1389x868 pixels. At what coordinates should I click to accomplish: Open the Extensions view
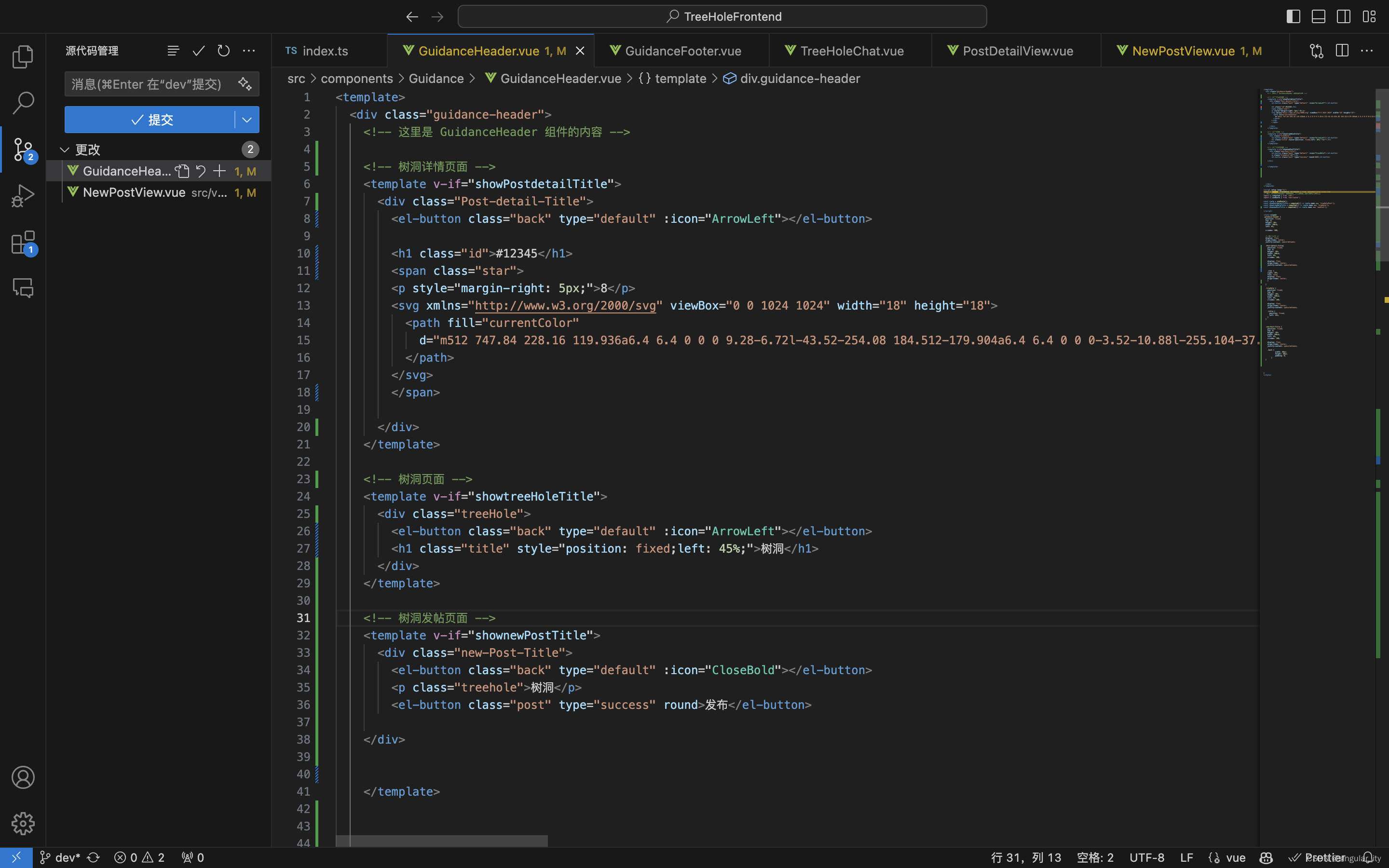pyautogui.click(x=23, y=243)
